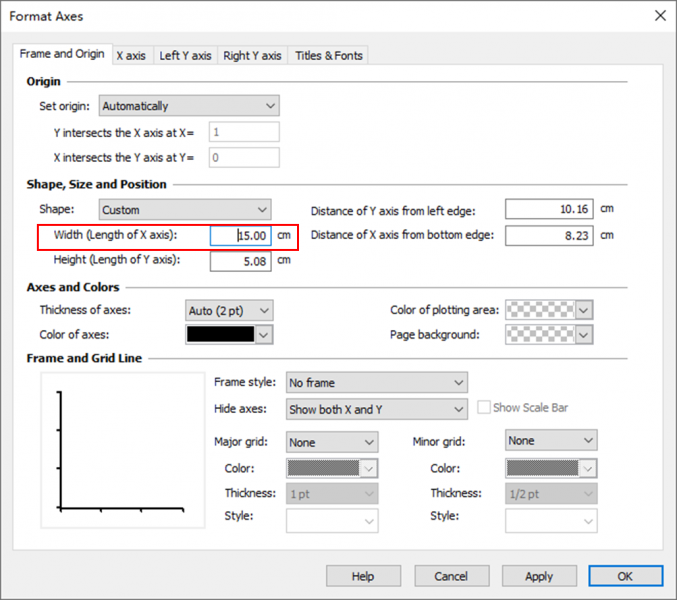This screenshot has width=677, height=600.
Task: Expand the Frame style dropdown
Action: click(x=376, y=383)
